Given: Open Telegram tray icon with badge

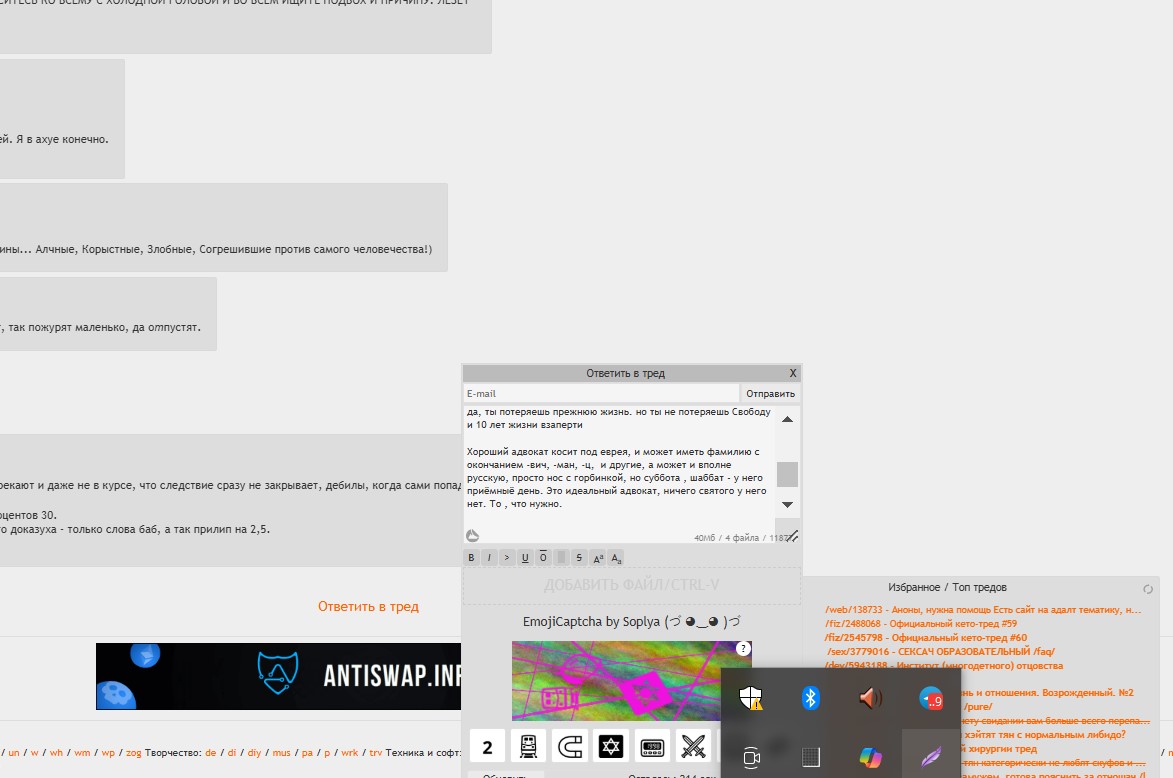Looking at the screenshot, I should click(x=931, y=699).
